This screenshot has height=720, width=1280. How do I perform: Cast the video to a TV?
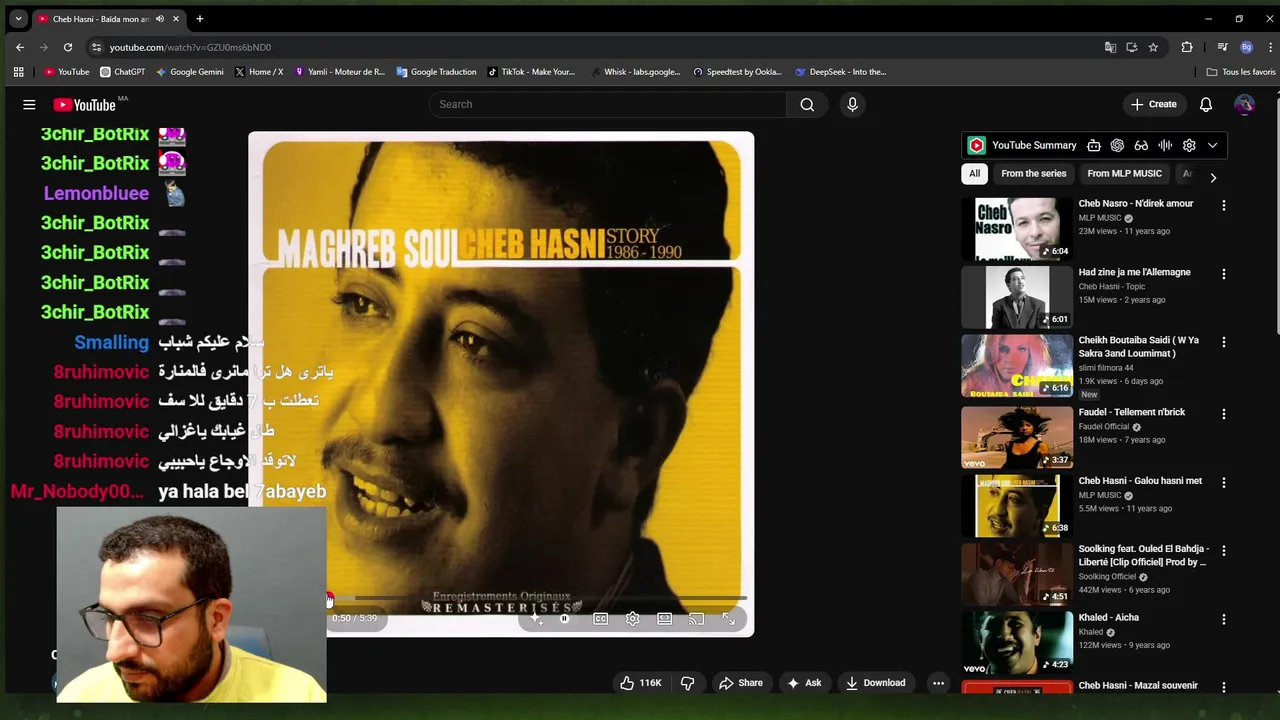coord(697,619)
